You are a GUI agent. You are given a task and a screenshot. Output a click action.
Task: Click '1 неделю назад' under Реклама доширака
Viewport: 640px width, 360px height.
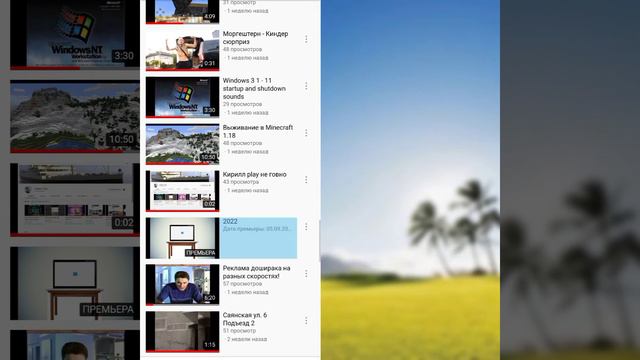247,292
